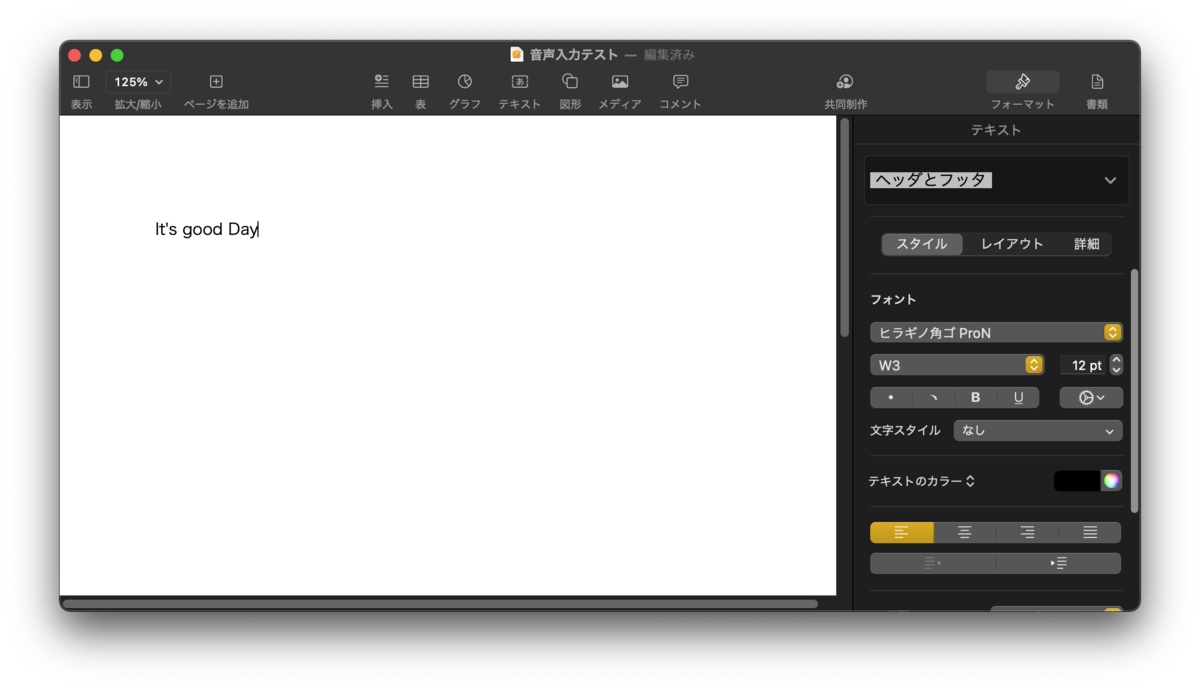Screen dimensions: 1200x690
Task: Switch to the スタイル tab
Action: (x=922, y=244)
